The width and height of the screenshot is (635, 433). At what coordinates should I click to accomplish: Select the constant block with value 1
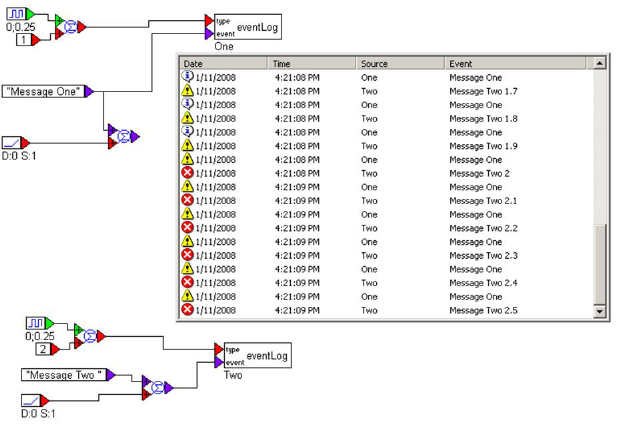[24, 40]
